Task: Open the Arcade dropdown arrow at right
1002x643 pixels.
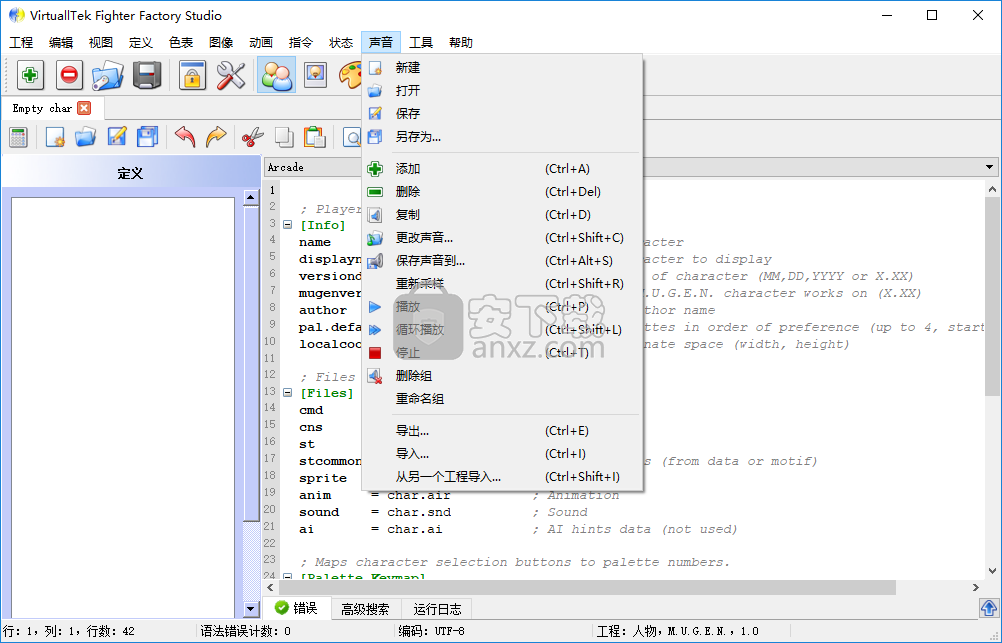Action: tap(990, 168)
